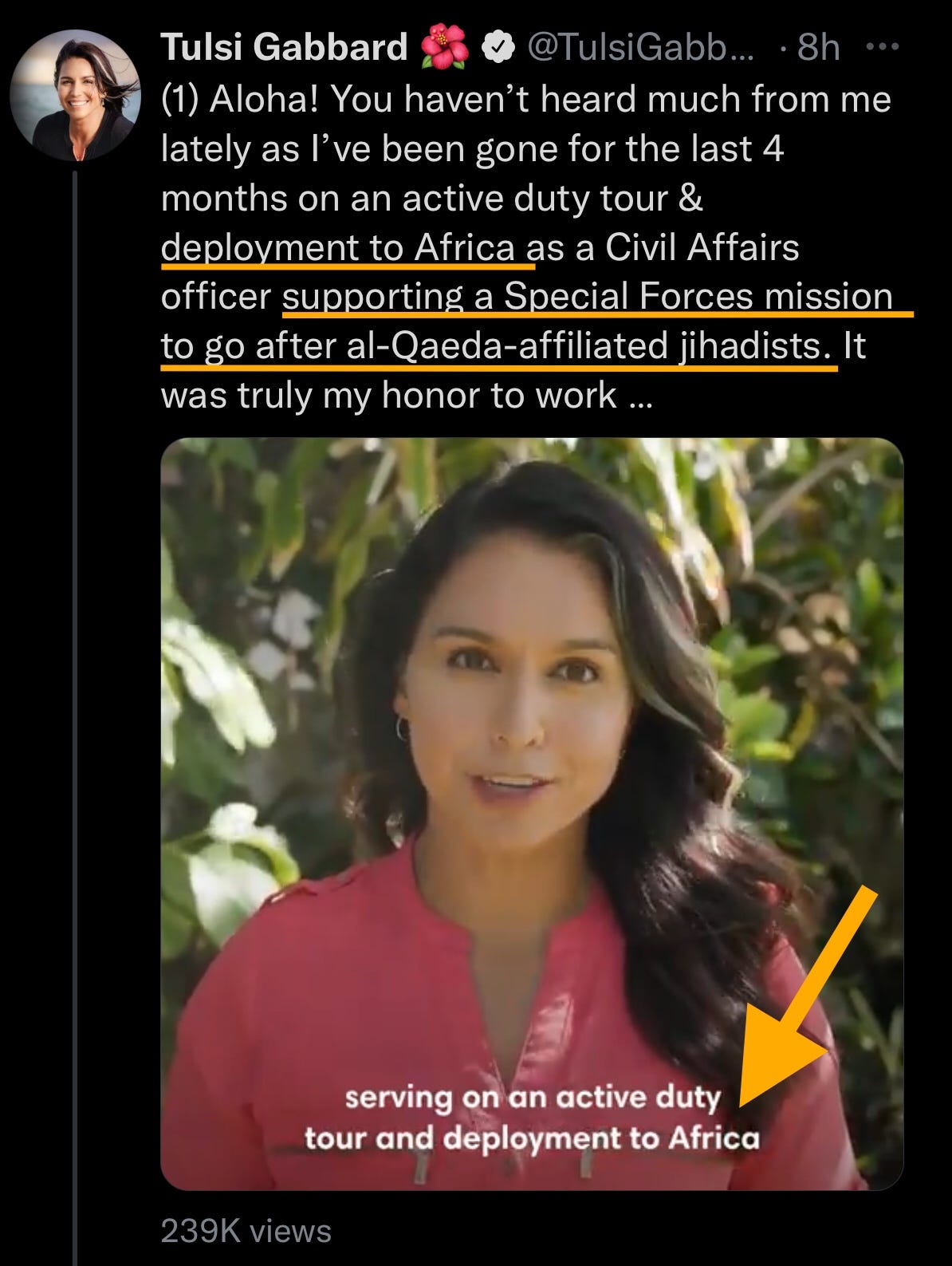
Task: Click the orange arrow annotation on video
Action: pos(805,997)
